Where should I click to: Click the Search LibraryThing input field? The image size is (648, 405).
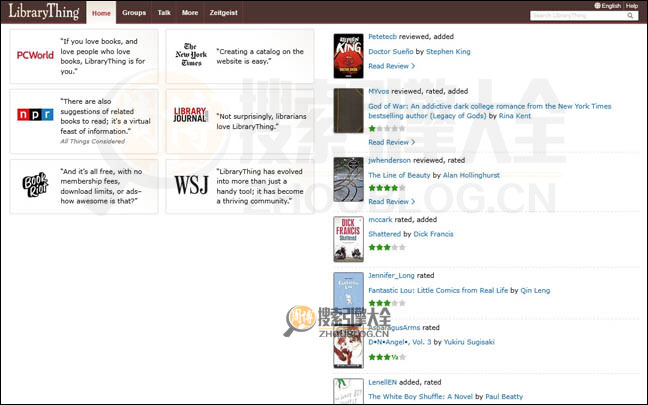tap(578, 16)
